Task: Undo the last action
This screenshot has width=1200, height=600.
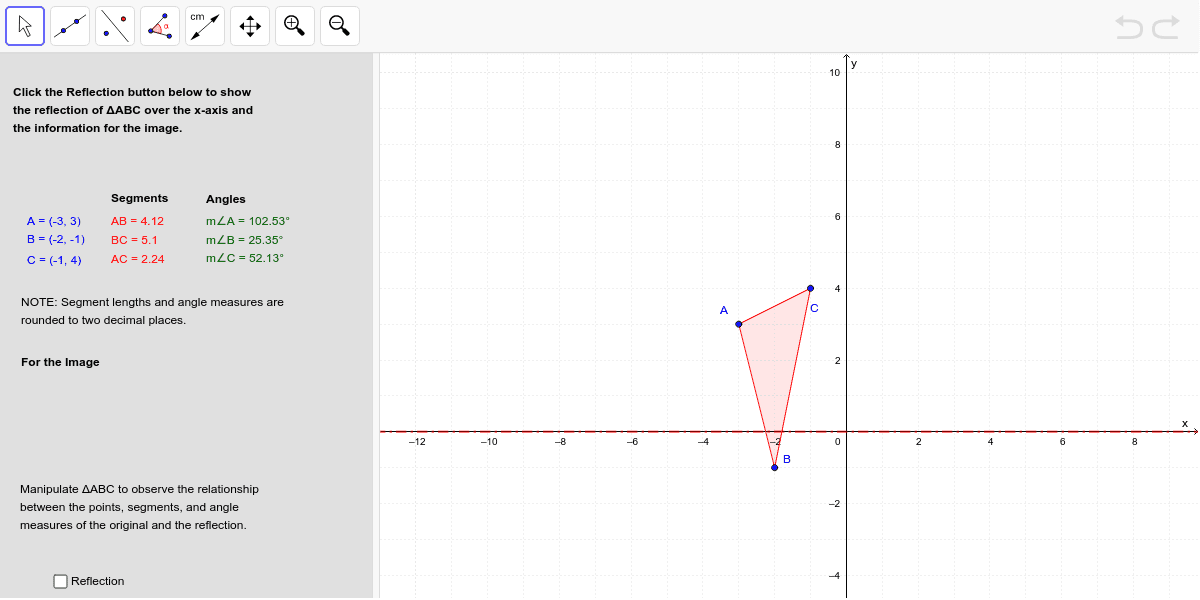Action: point(1129,27)
